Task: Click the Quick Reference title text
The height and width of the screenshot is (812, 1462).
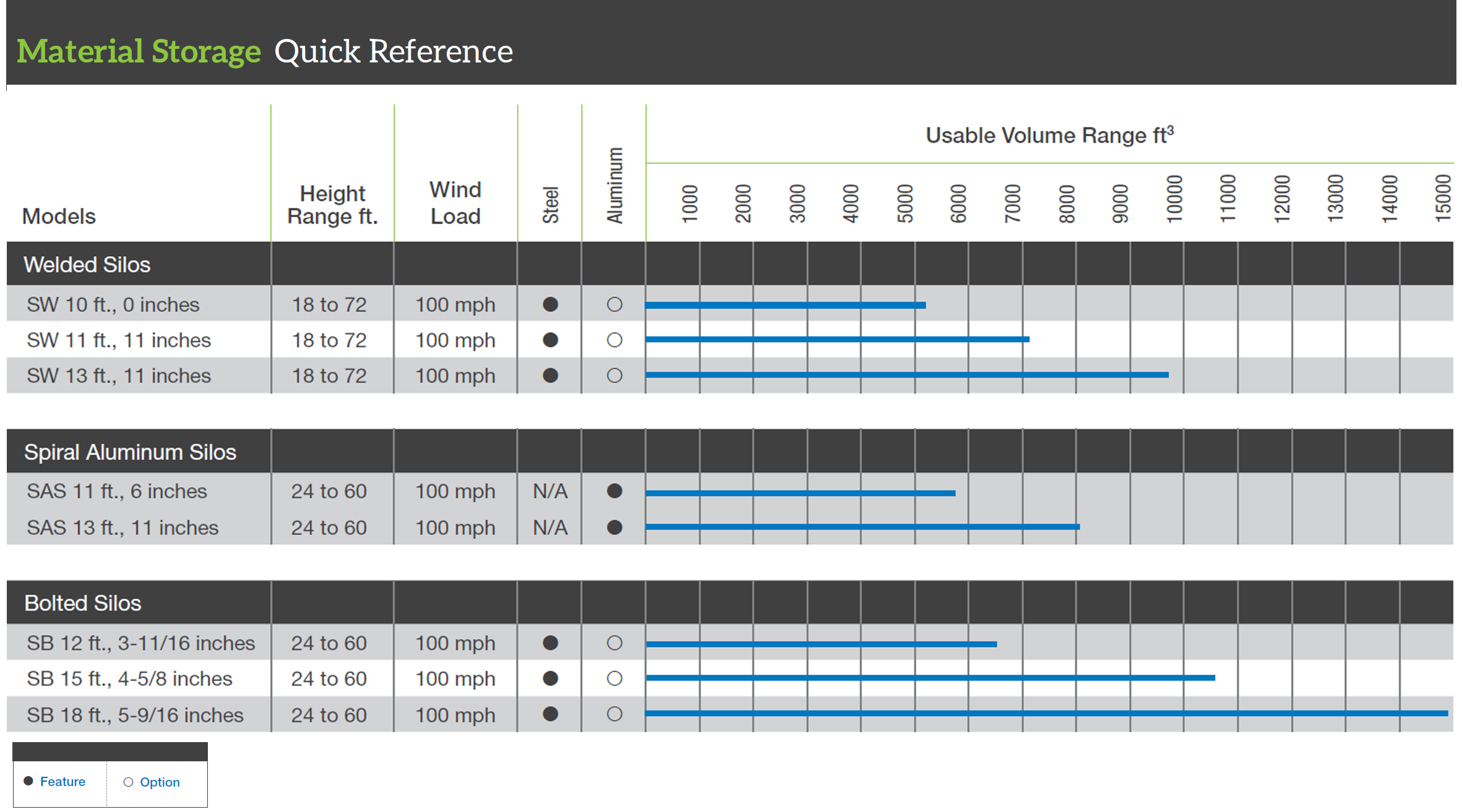Action: [393, 51]
